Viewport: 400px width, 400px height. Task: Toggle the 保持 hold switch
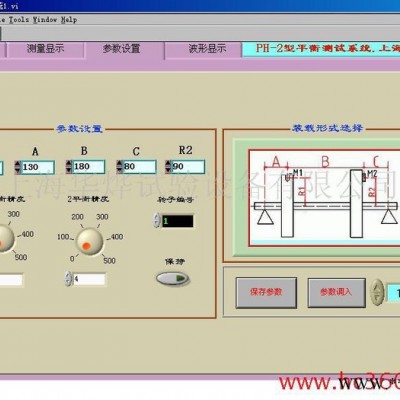pos(173,278)
